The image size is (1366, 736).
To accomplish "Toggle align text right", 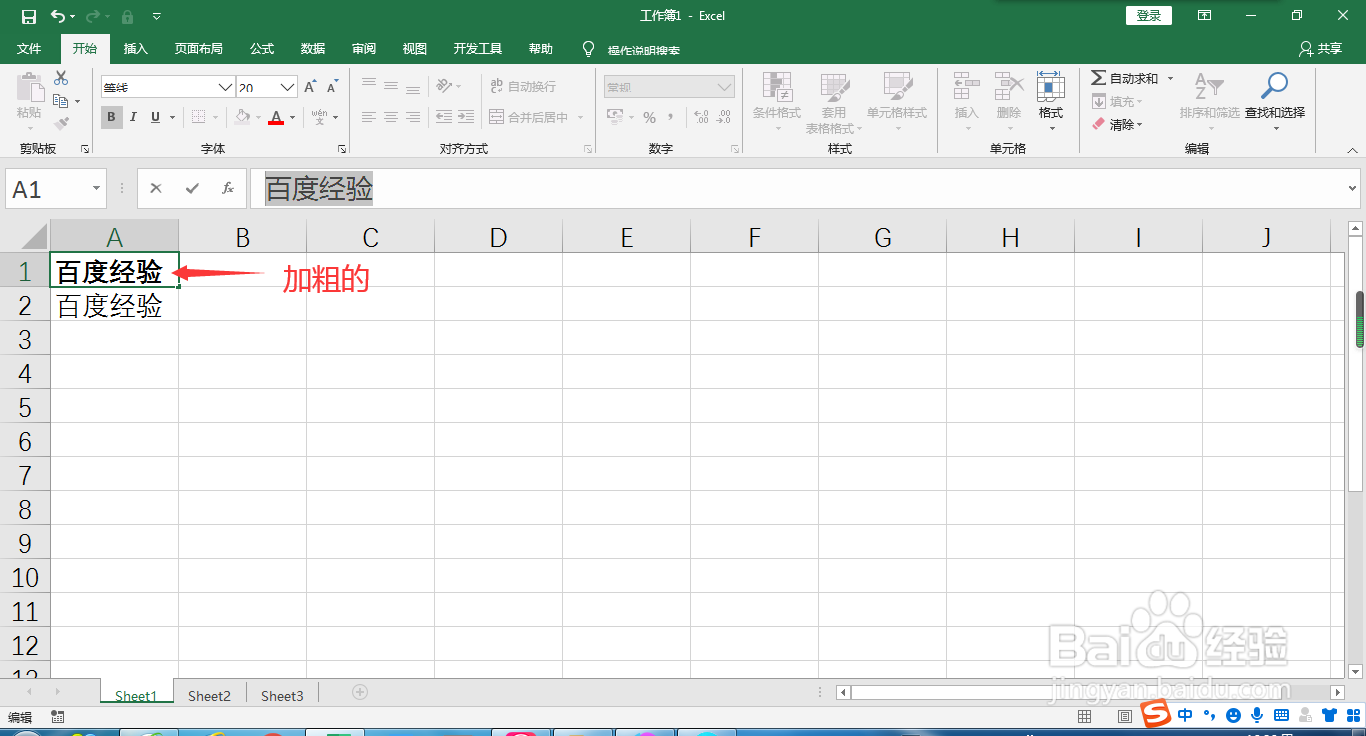I will point(412,117).
